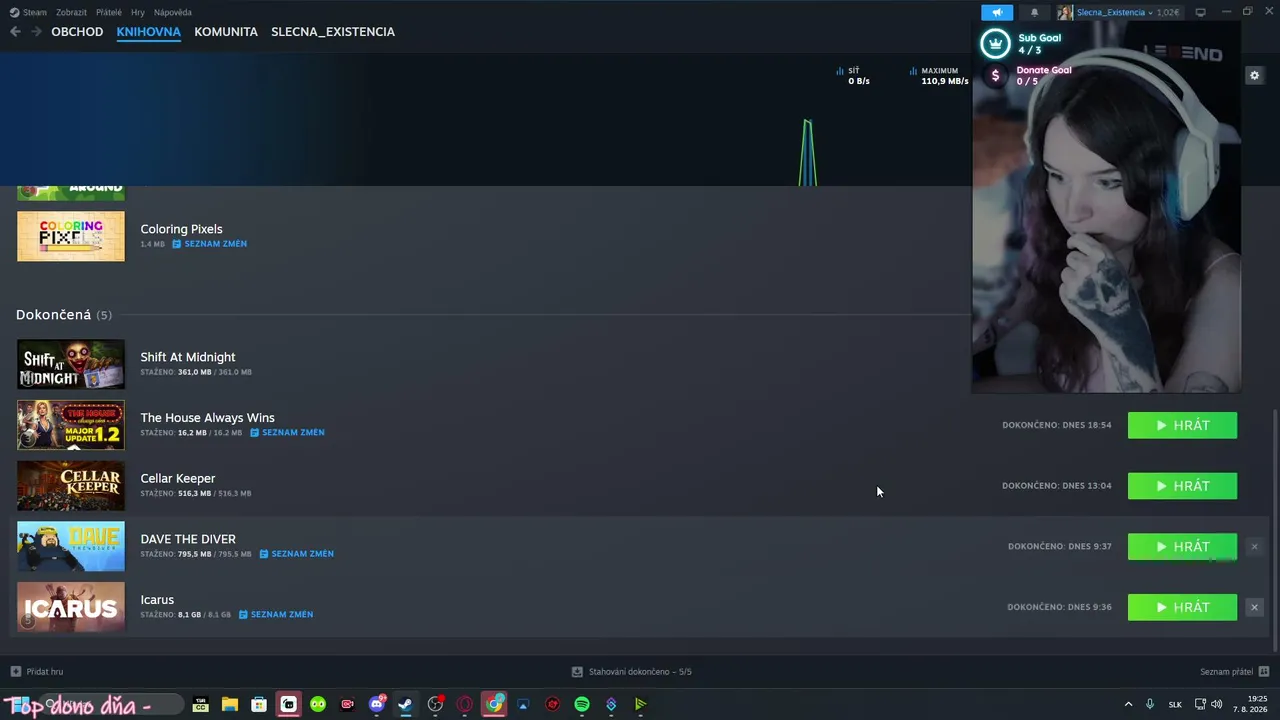Open the Steam announcements megaphone button
Viewport: 1280px width, 720px height.
tap(997, 12)
